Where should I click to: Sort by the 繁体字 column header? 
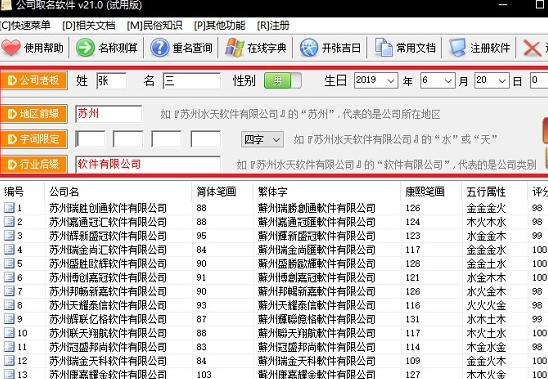(x=273, y=192)
